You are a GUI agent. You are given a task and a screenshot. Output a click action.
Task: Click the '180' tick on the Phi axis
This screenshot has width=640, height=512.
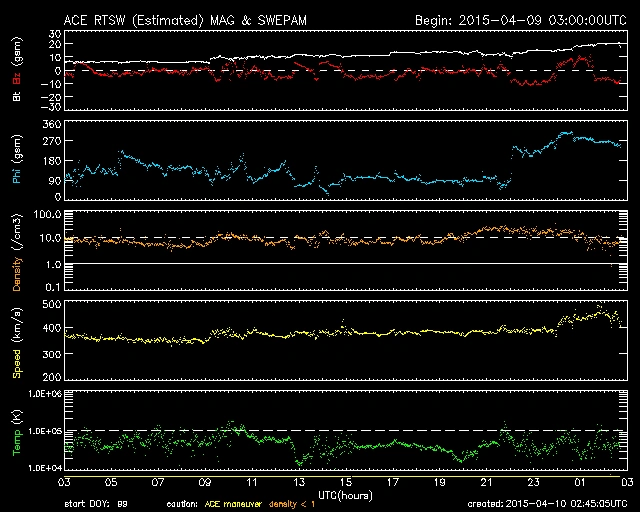tap(52, 161)
